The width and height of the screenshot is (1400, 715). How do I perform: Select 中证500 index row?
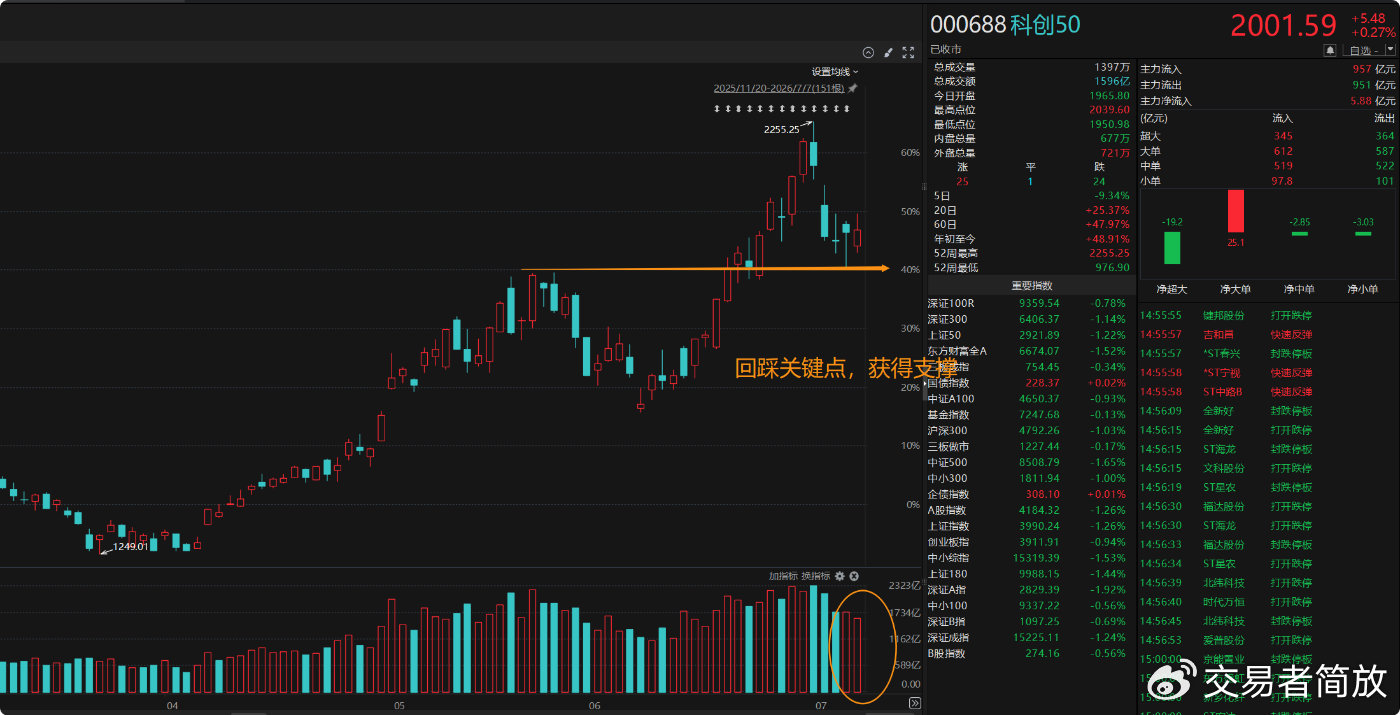(1030, 462)
